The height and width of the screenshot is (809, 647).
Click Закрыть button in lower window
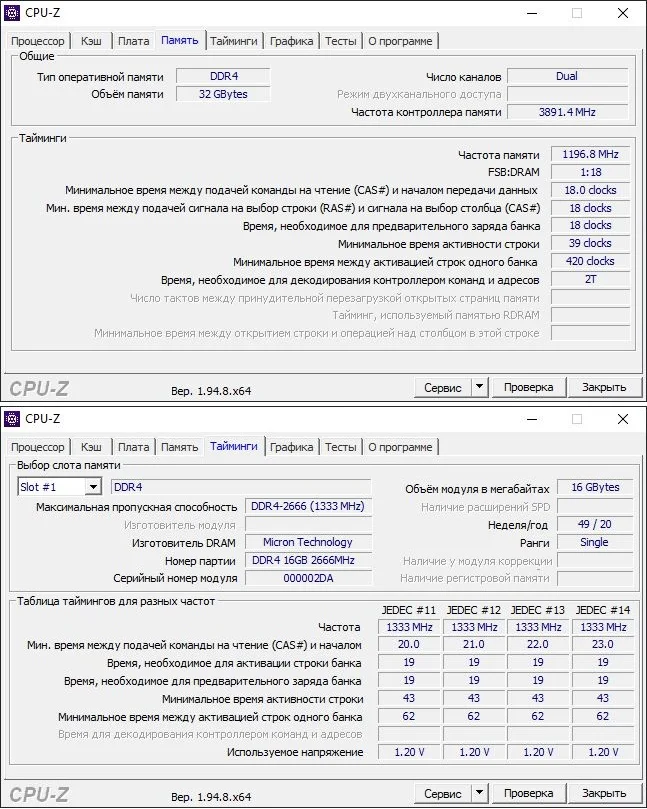tap(604, 793)
